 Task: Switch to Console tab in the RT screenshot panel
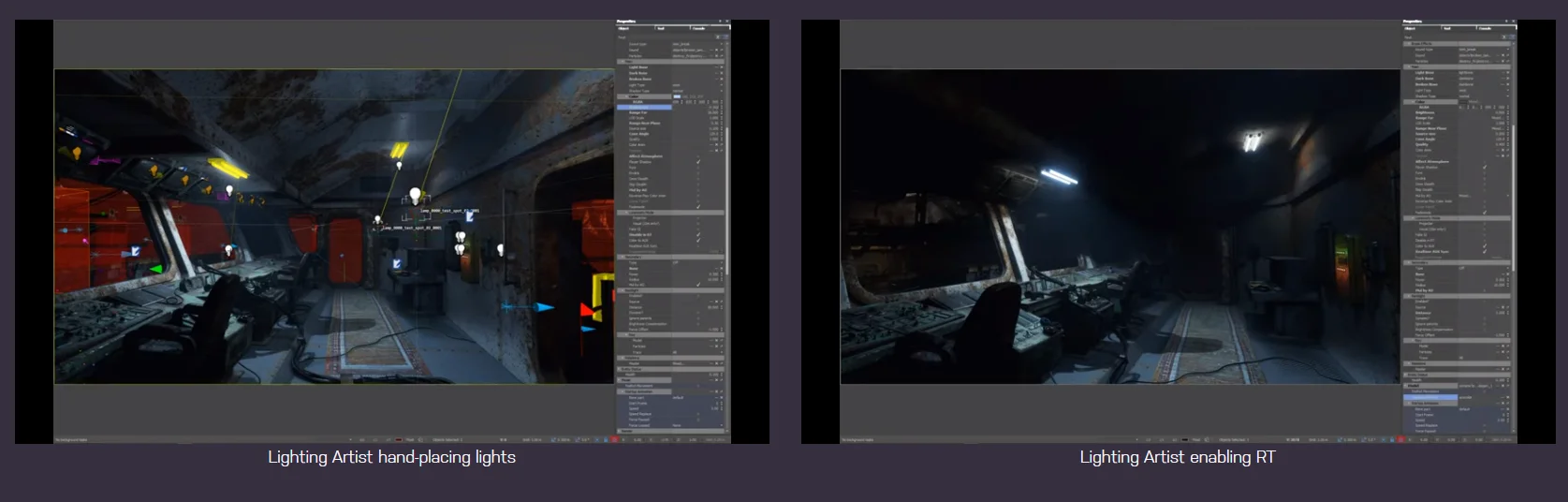click(x=1485, y=28)
